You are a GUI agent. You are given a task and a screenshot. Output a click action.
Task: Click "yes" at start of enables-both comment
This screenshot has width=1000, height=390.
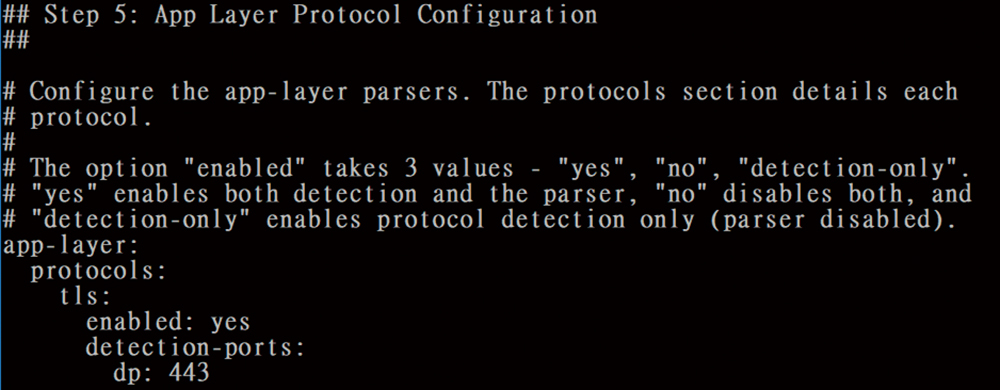64,194
